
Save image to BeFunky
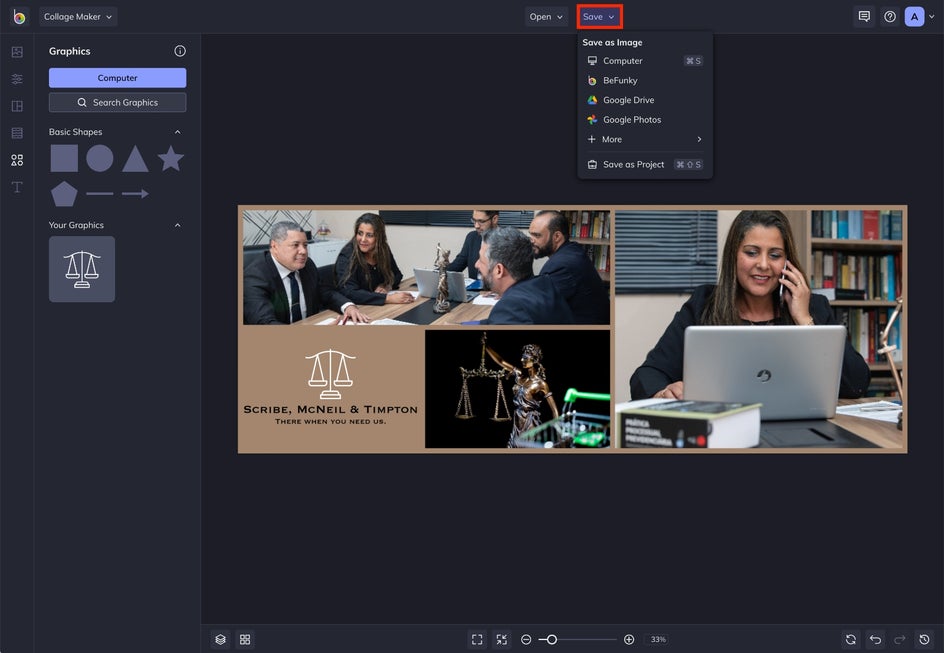click(x=645, y=81)
